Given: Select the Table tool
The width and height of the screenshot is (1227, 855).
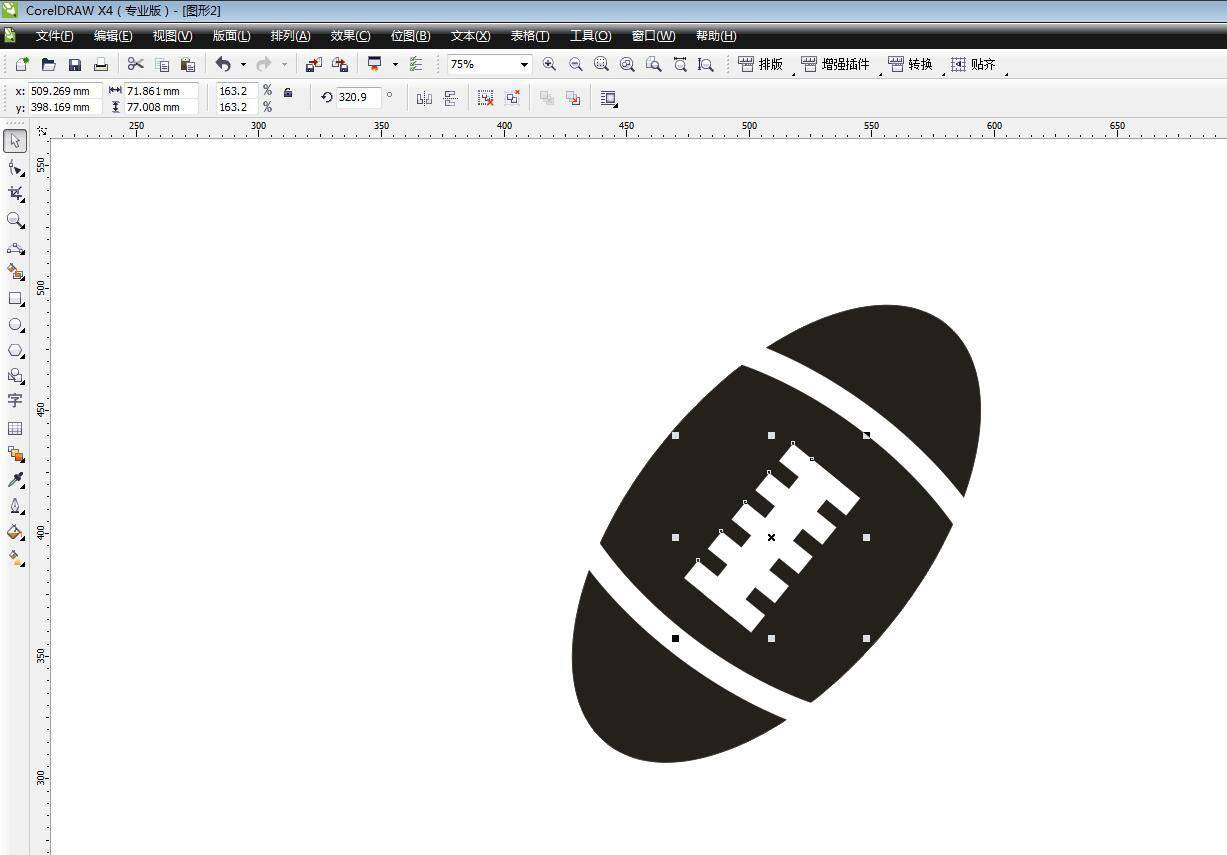Looking at the screenshot, I should point(15,428).
